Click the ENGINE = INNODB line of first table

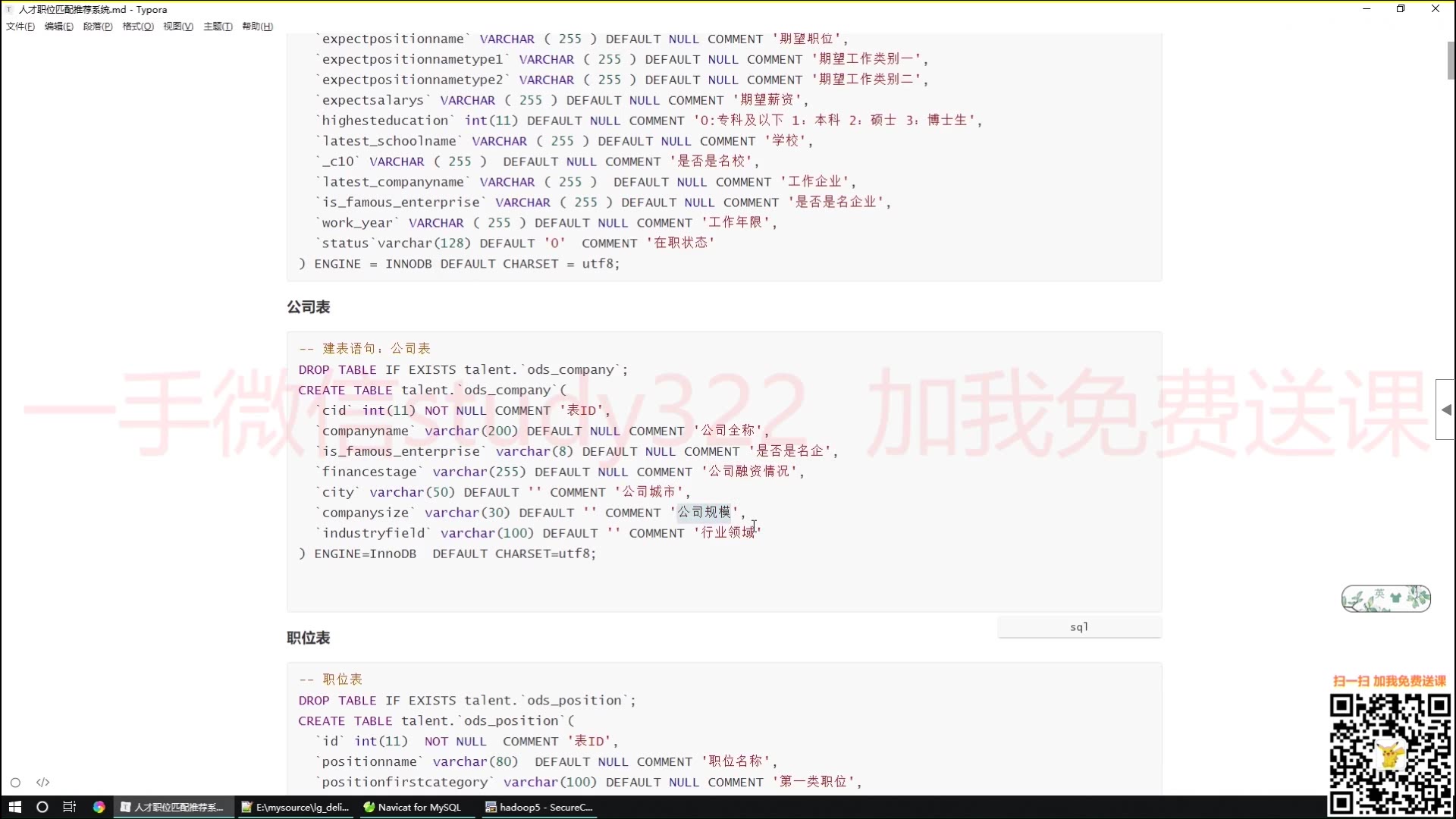pyautogui.click(x=459, y=264)
